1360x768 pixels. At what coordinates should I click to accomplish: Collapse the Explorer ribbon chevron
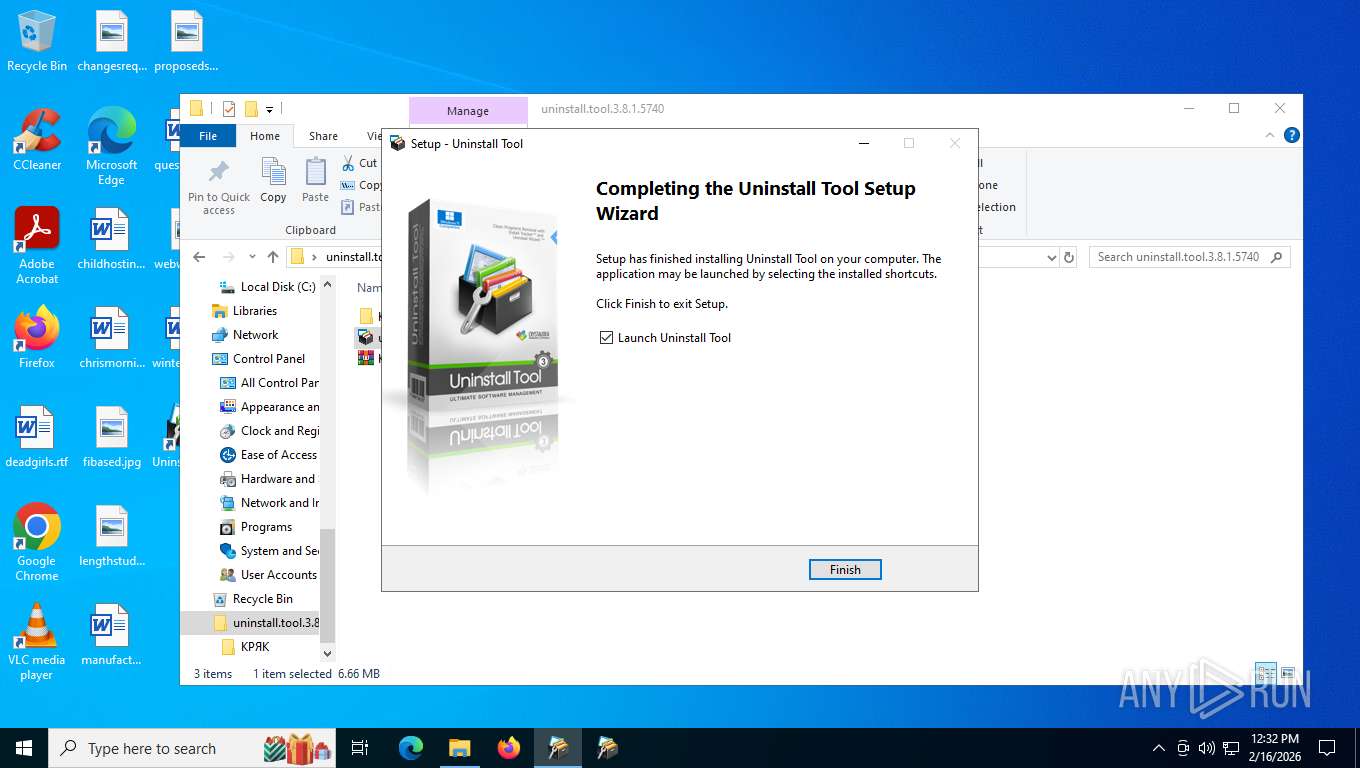(x=1270, y=135)
